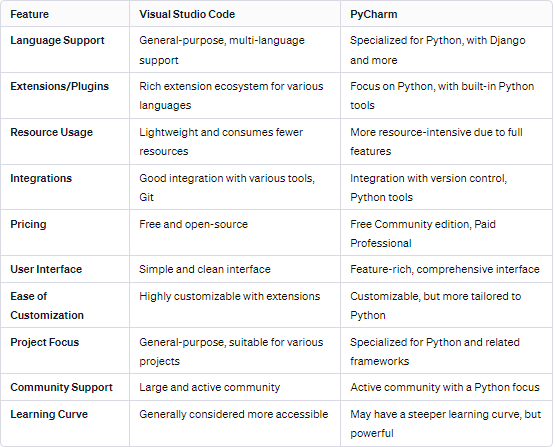Select the Community Support row label
The height and width of the screenshot is (447, 555).
point(61,387)
